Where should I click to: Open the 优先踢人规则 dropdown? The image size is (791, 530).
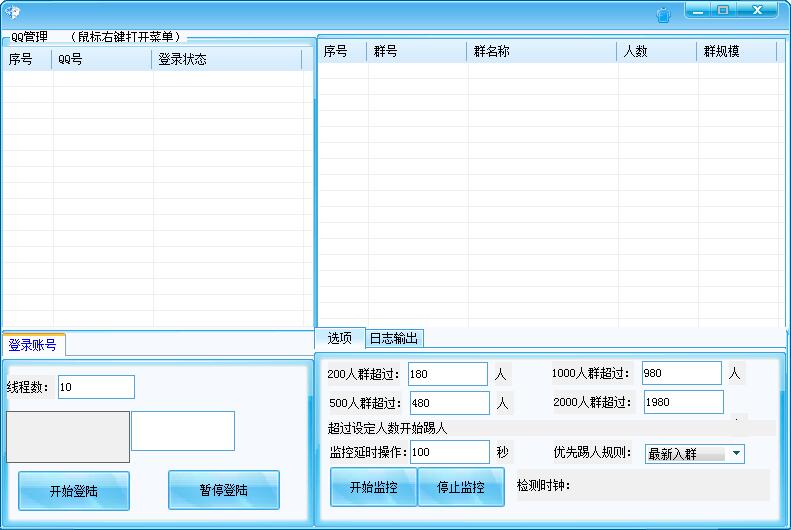pos(695,454)
